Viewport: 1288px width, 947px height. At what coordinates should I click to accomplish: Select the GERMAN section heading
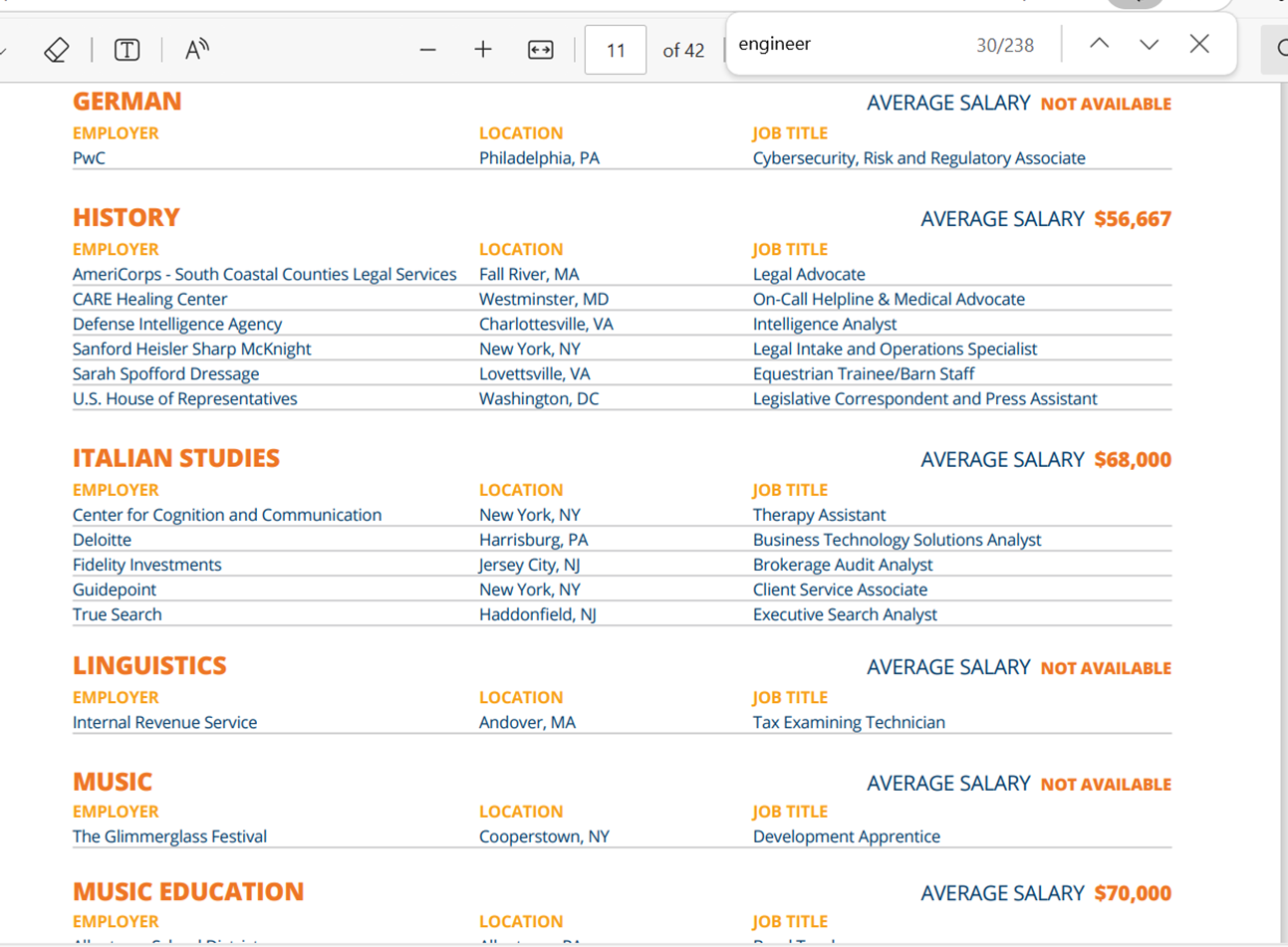click(x=128, y=102)
